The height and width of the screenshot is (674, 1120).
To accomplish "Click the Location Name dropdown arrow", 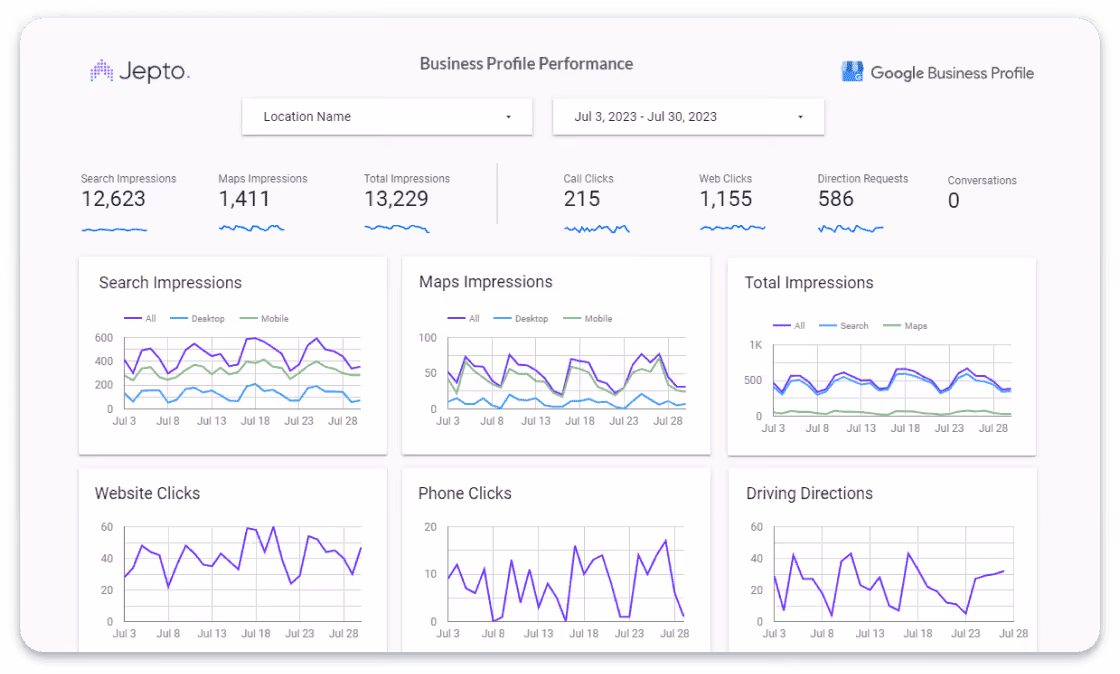I will click(x=509, y=117).
